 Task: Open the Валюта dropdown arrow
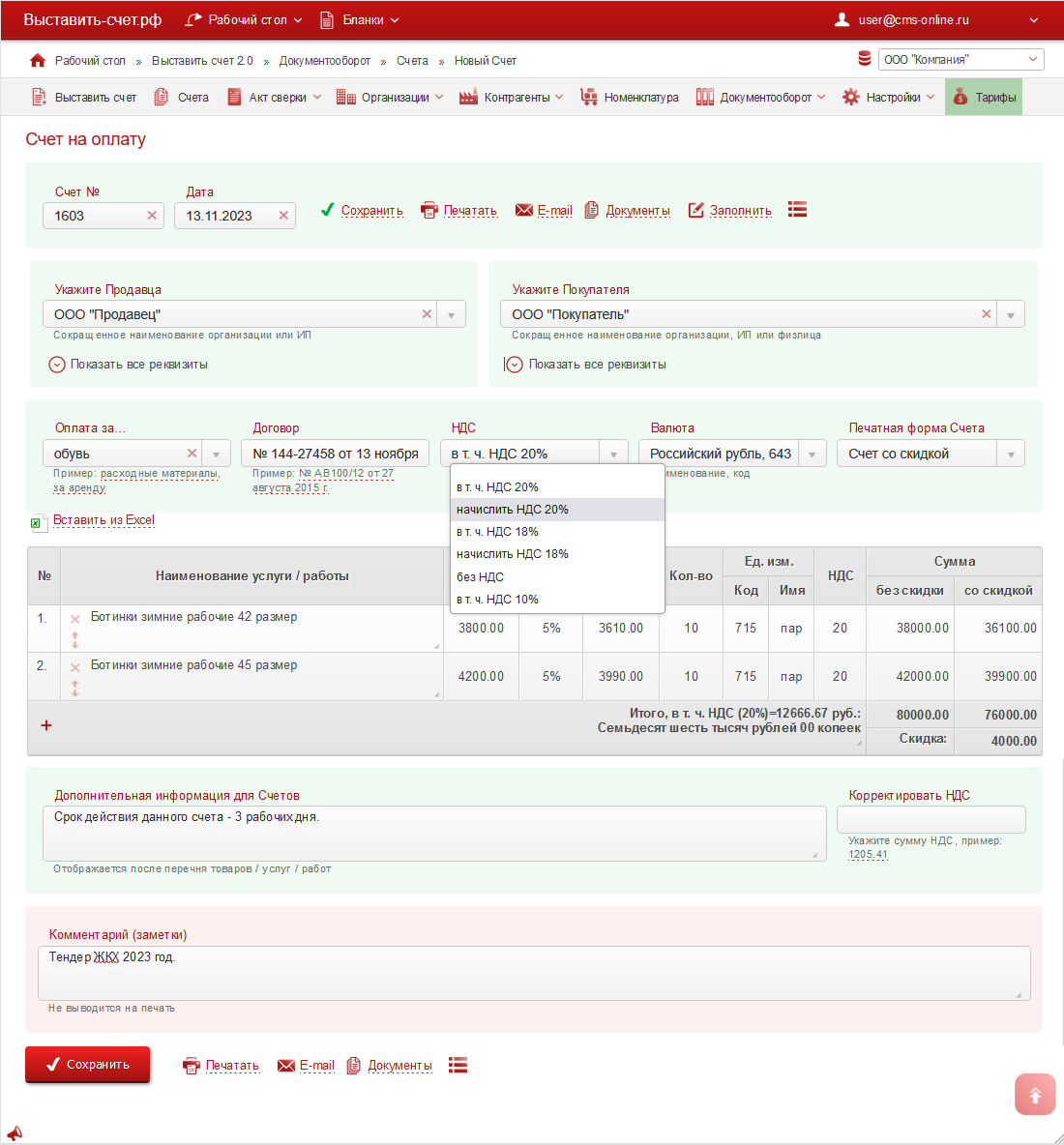813,455
